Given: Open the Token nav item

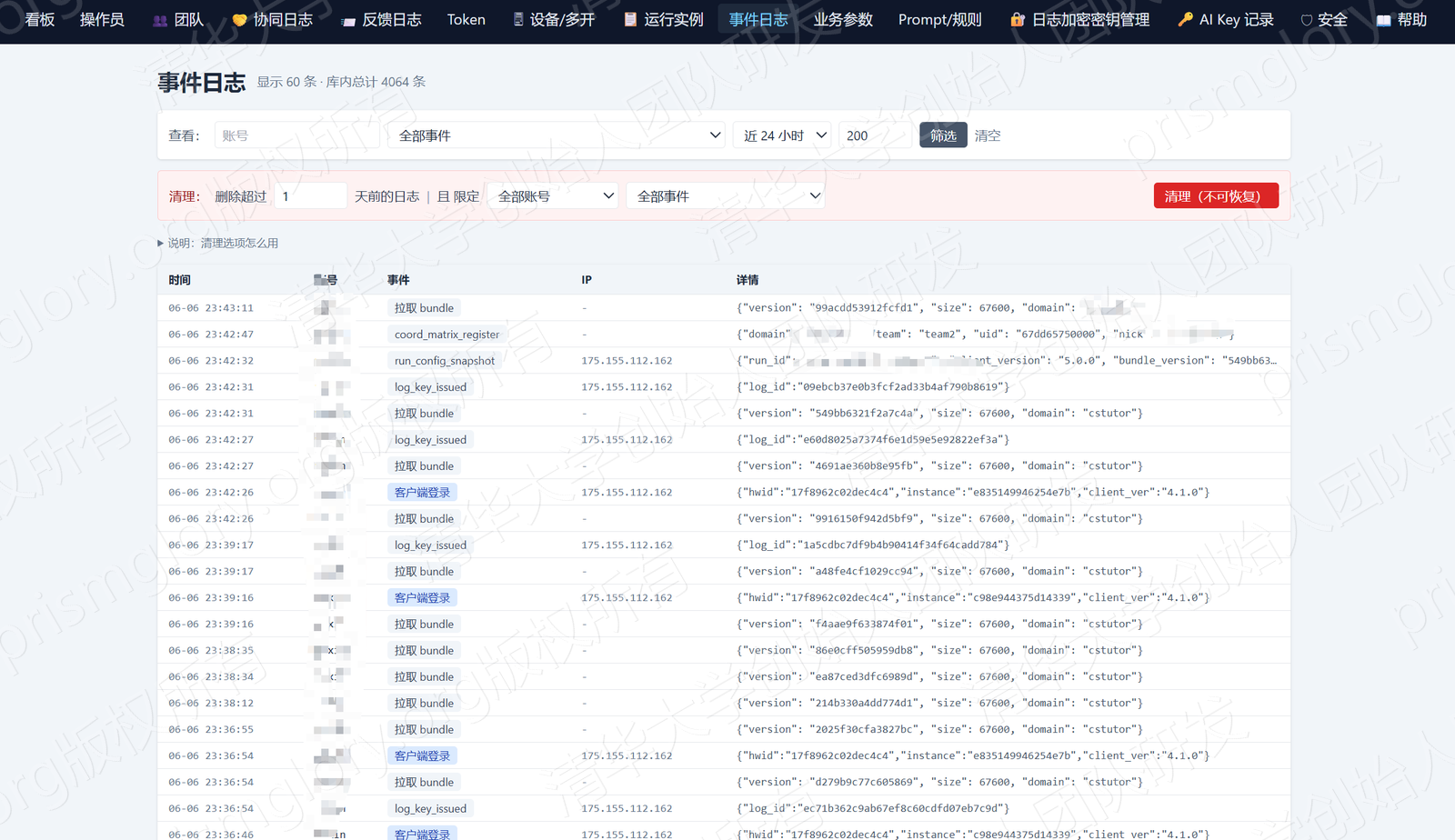Looking at the screenshot, I should click(466, 19).
